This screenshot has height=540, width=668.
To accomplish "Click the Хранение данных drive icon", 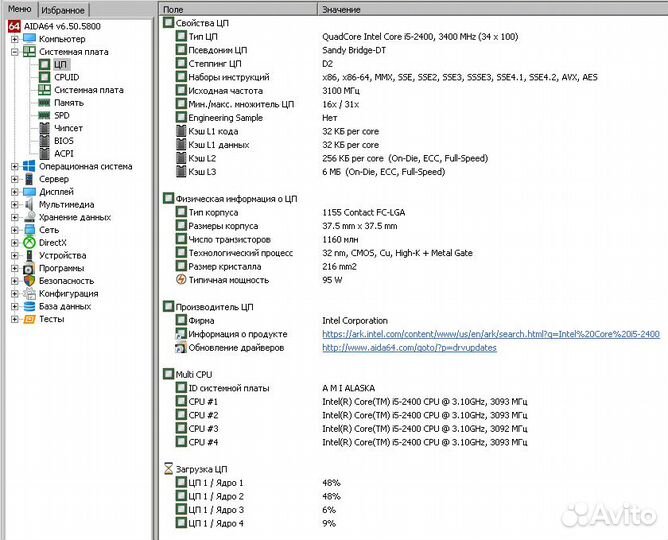I will tap(29, 217).
